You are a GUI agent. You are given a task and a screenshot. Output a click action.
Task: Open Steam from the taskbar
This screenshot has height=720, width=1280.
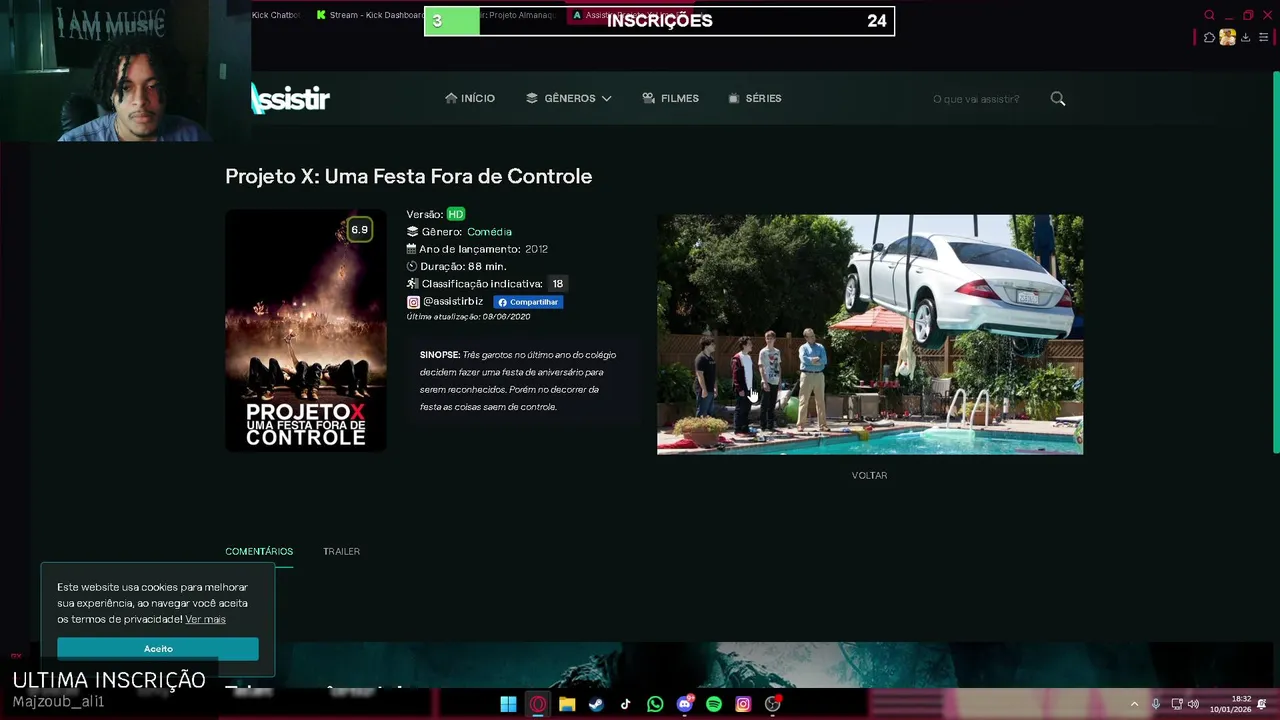tap(596, 704)
